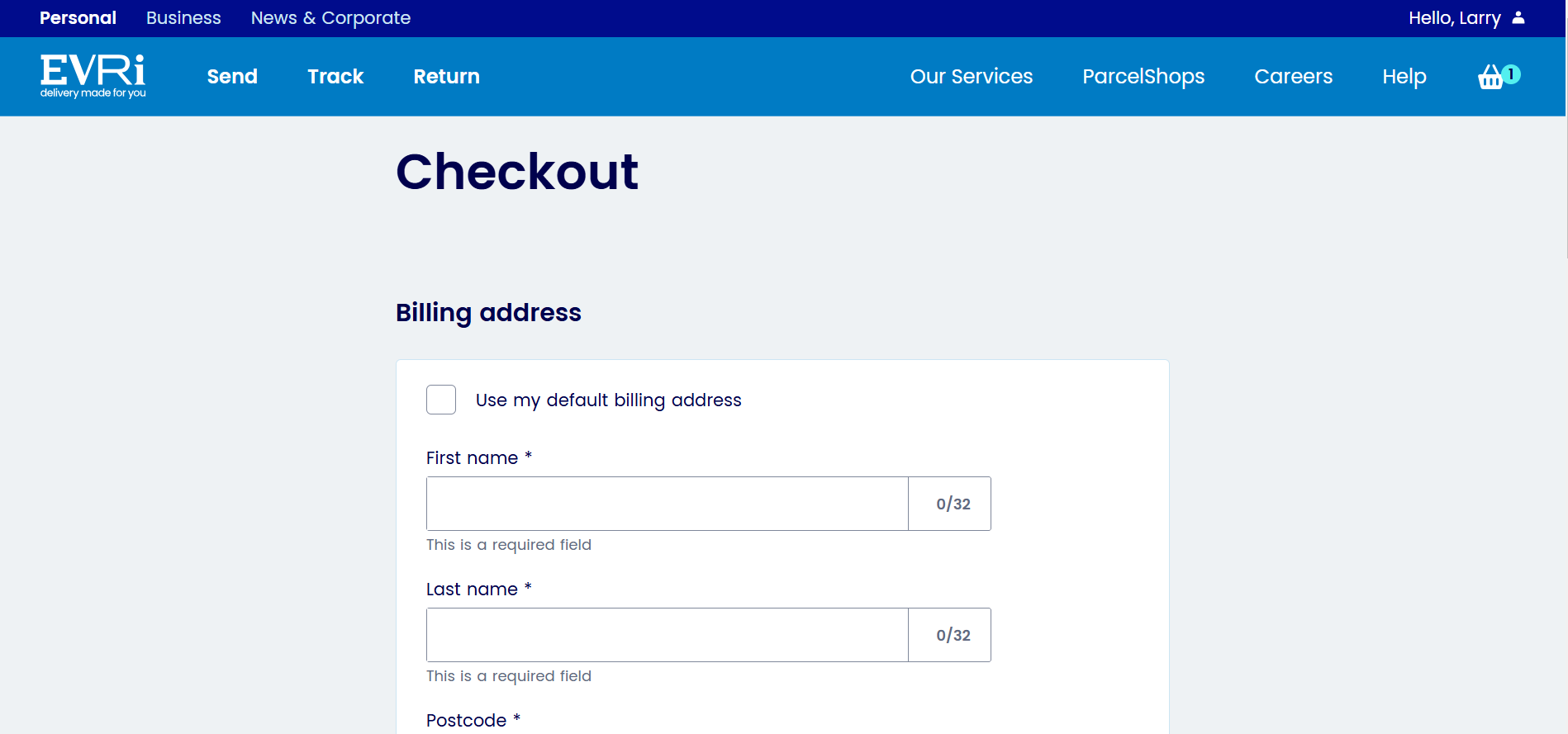Click the Use my default billing address label
The image size is (1568, 734).
(609, 400)
